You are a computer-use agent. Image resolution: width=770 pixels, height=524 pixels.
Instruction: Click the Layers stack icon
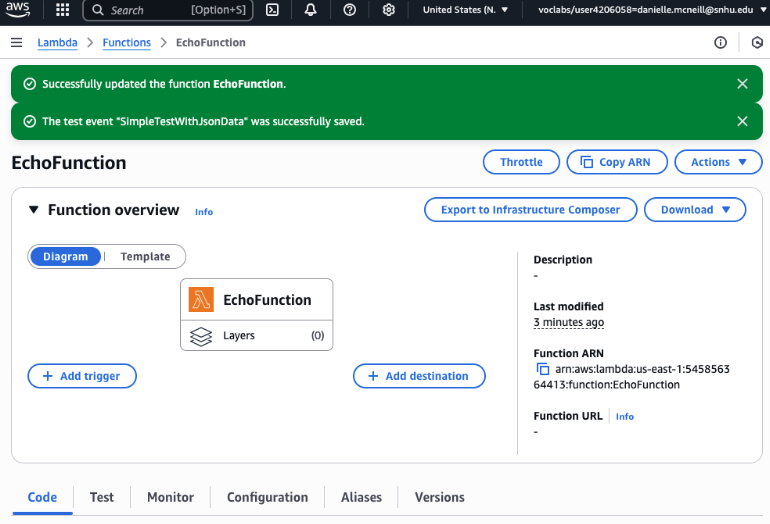tap(201, 336)
